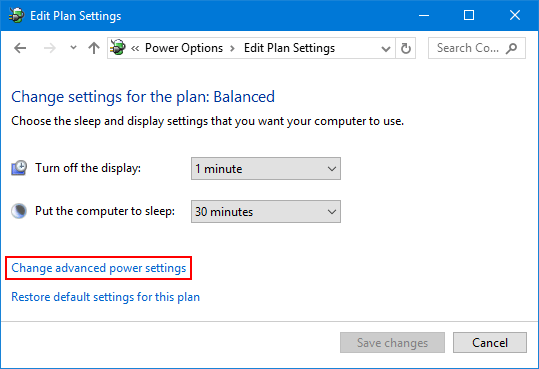Viewport: 539px width, 369px height.
Task: Click the Power Options icon in address bar
Action: [x=118, y=47]
